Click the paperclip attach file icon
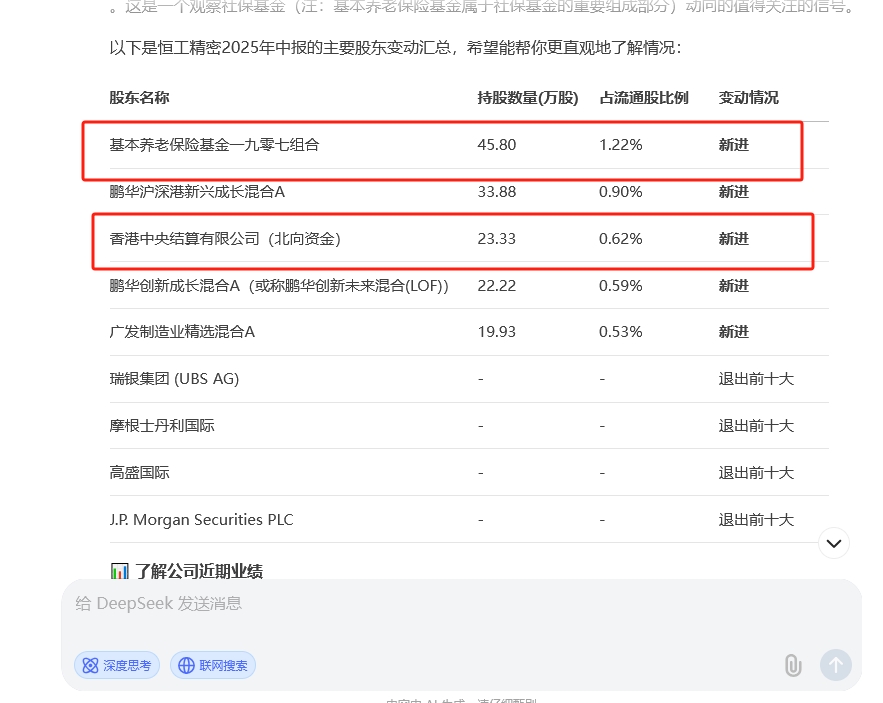Image resolution: width=883 pixels, height=703 pixels. 793,665
